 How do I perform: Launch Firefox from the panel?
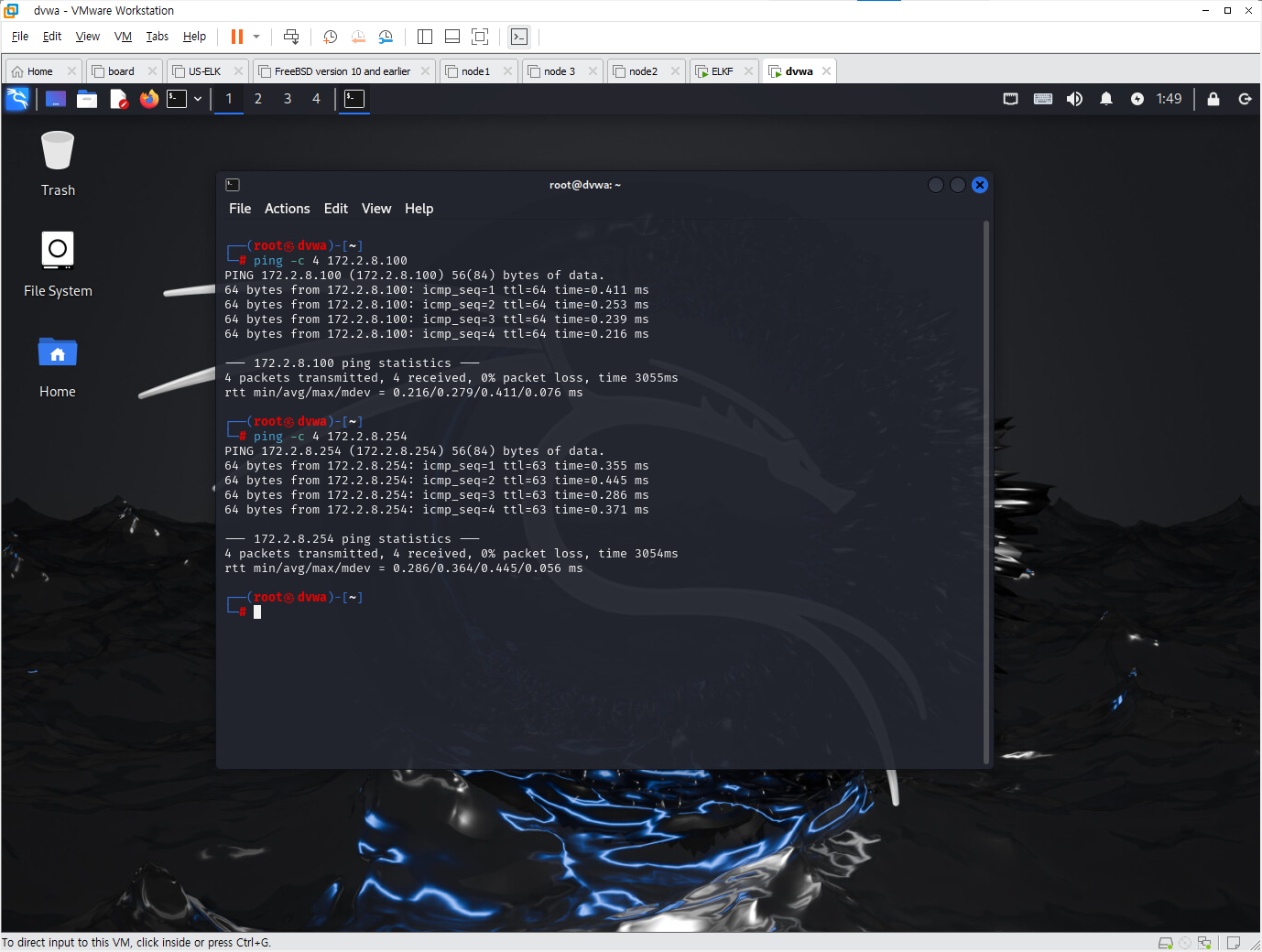point(149,99)
